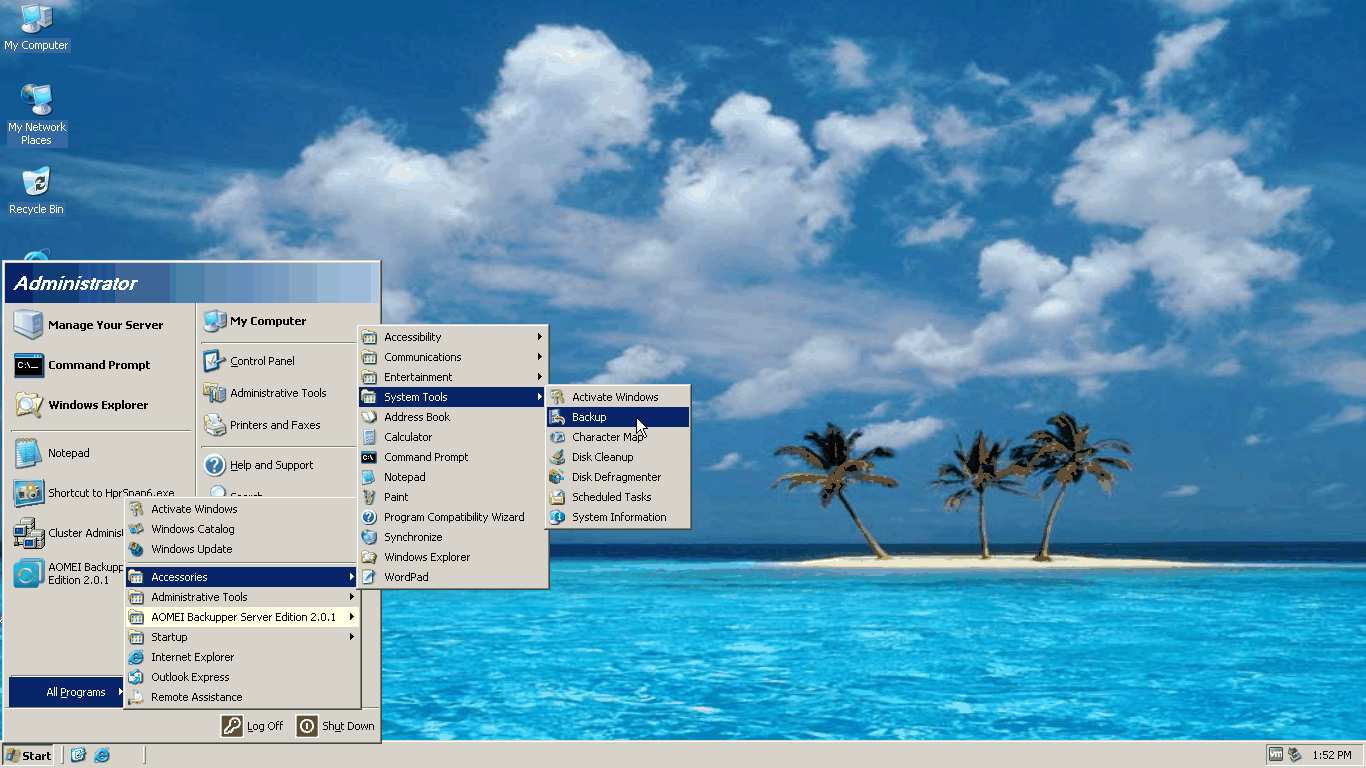
Task: Click the WordPad icon
Action: [369, 577]
